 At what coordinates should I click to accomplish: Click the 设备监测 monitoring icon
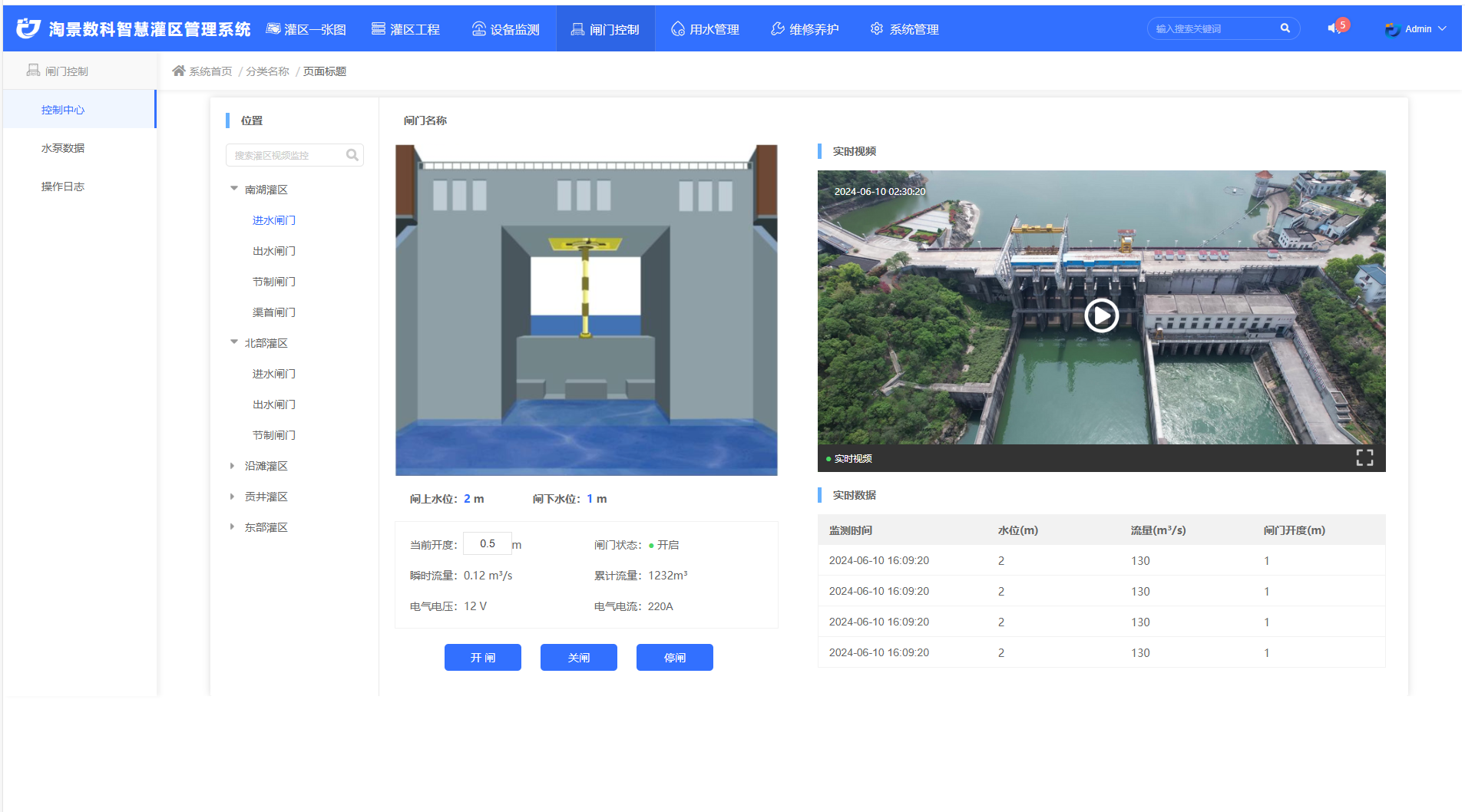[x=479, y=28]
